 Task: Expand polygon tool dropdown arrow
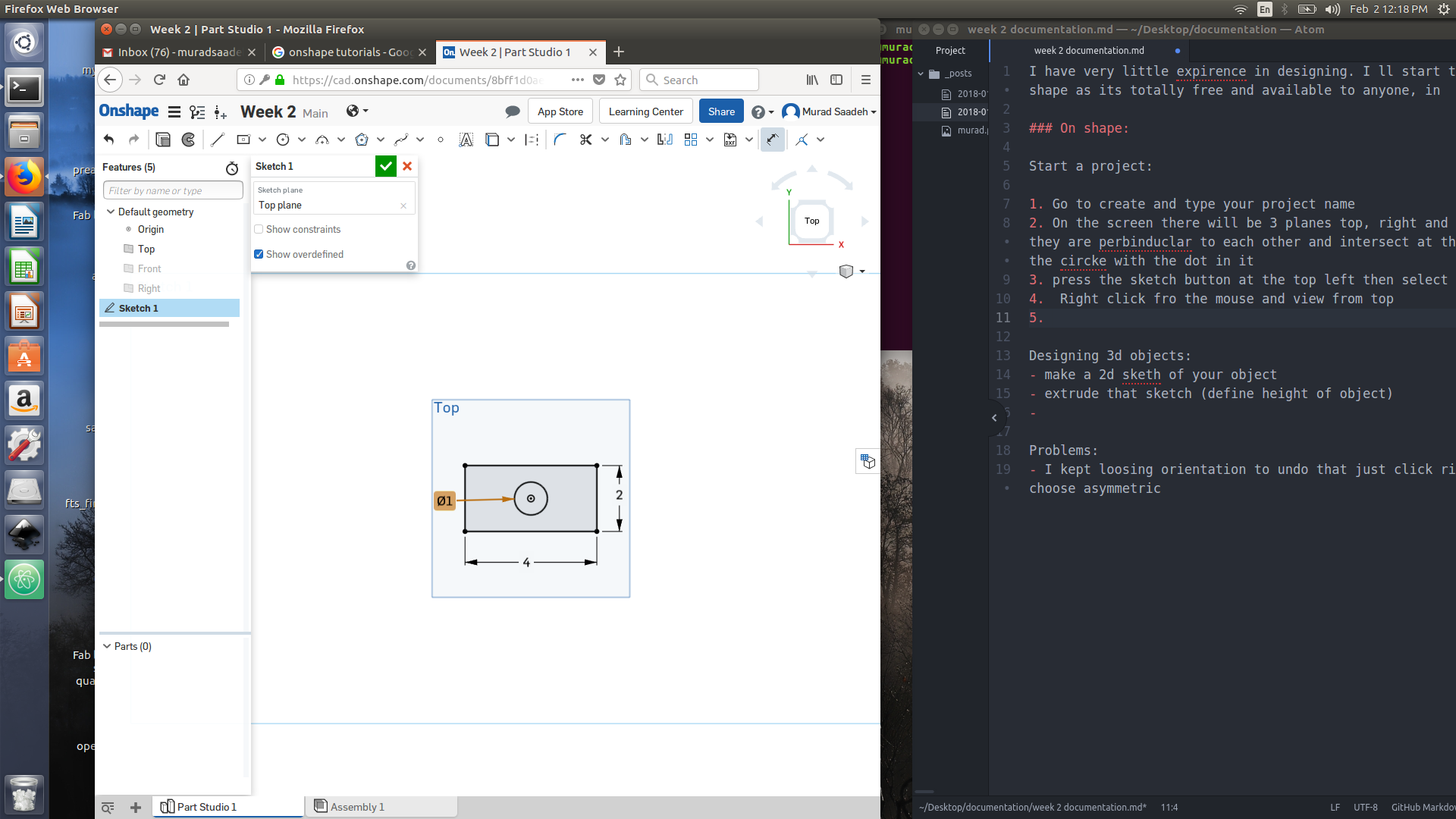point(381,140)
